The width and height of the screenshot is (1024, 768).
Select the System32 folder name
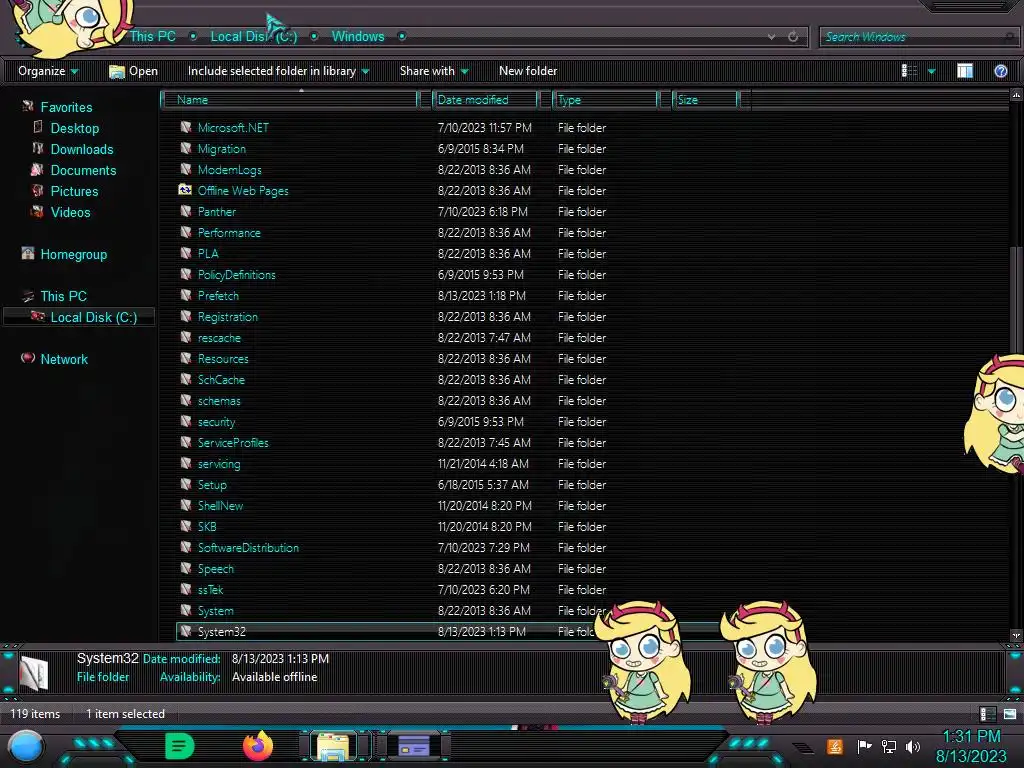pos(221,632)
